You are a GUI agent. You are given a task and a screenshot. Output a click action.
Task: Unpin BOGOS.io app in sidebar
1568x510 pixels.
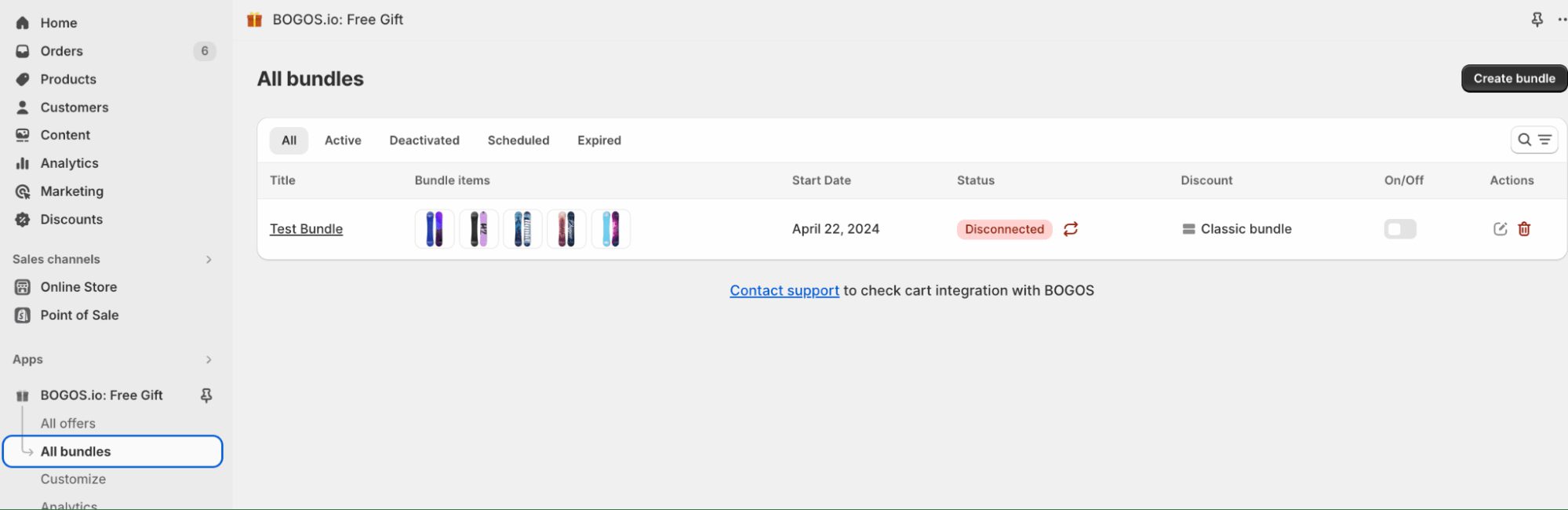point(206,395)
